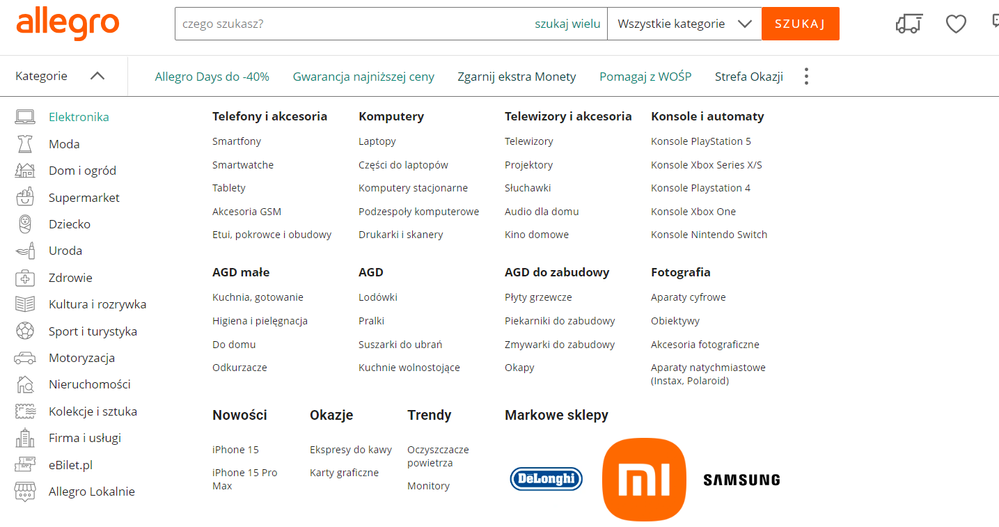
Task: Open Strefa Okazji tab
Action: click(749, 76)
